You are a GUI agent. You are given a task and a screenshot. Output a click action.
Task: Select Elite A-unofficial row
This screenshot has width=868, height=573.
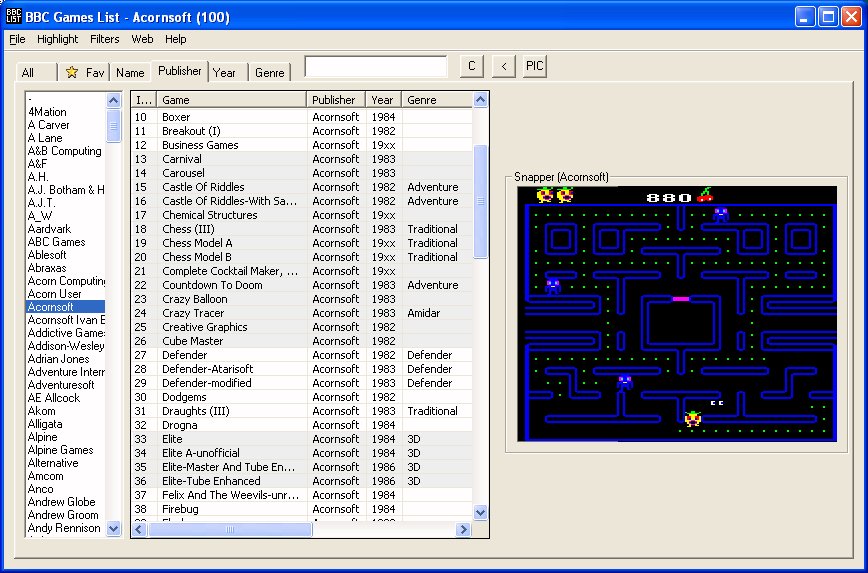point(302,453)
